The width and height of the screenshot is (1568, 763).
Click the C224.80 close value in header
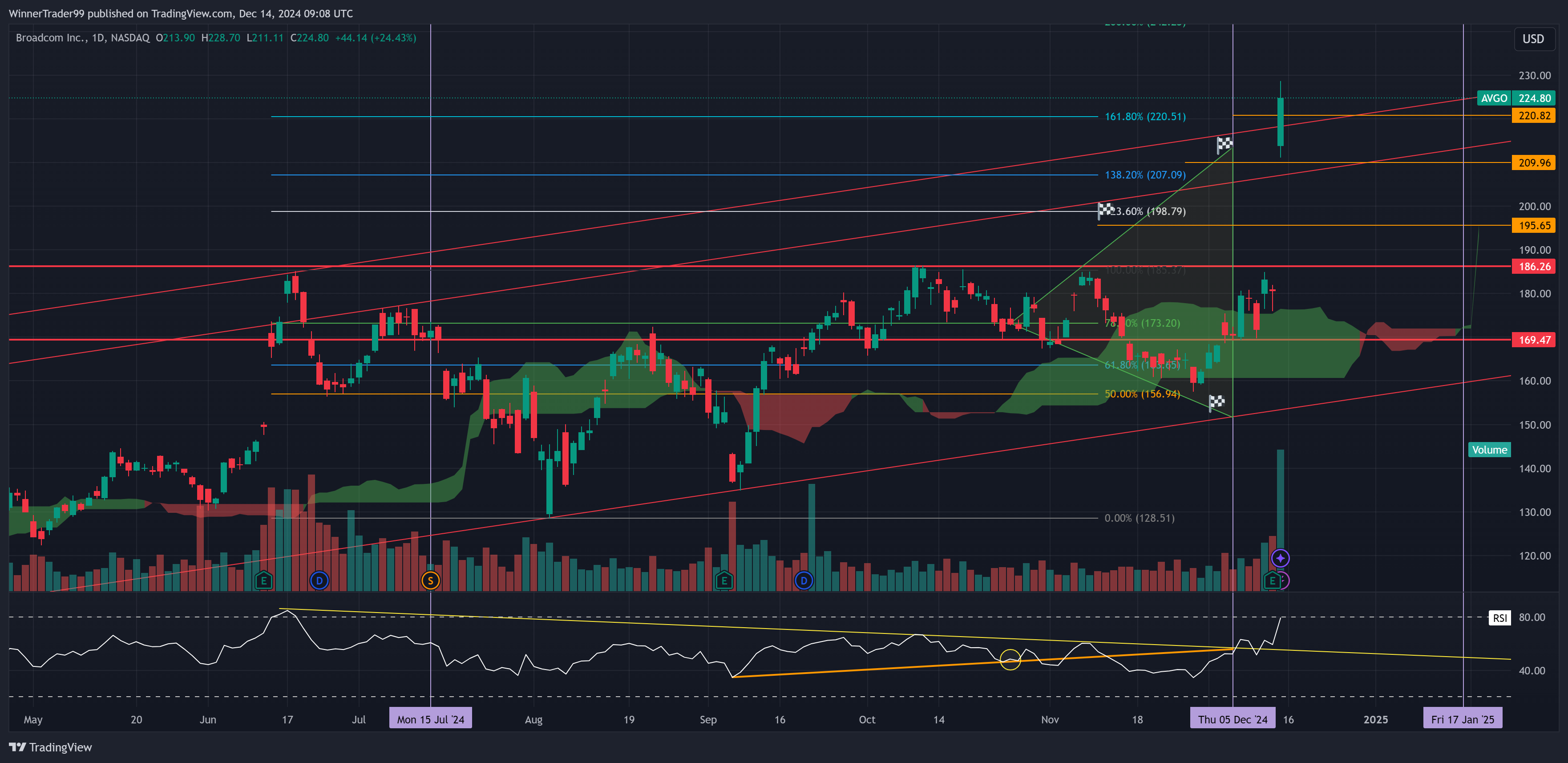(309, 38)
